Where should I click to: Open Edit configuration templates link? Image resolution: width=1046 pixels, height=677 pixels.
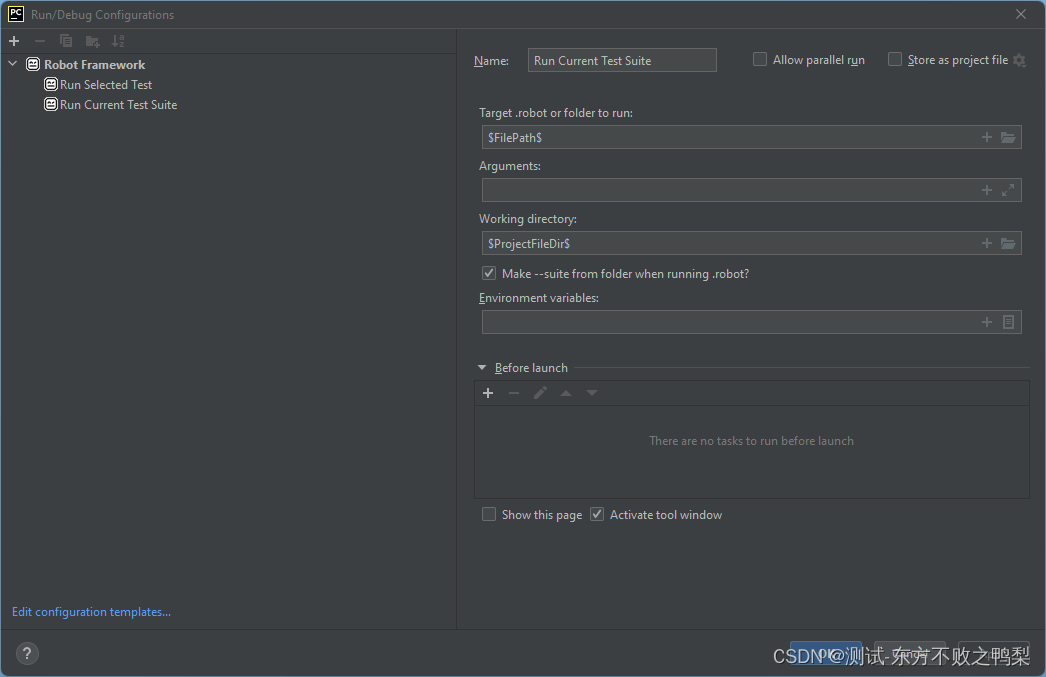click(x=91, y=612)
